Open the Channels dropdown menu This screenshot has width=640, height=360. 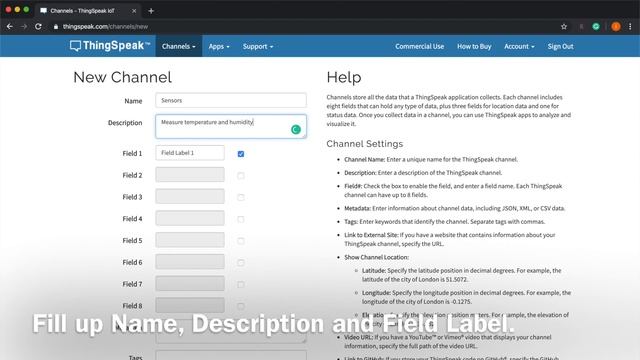[179, 46]
